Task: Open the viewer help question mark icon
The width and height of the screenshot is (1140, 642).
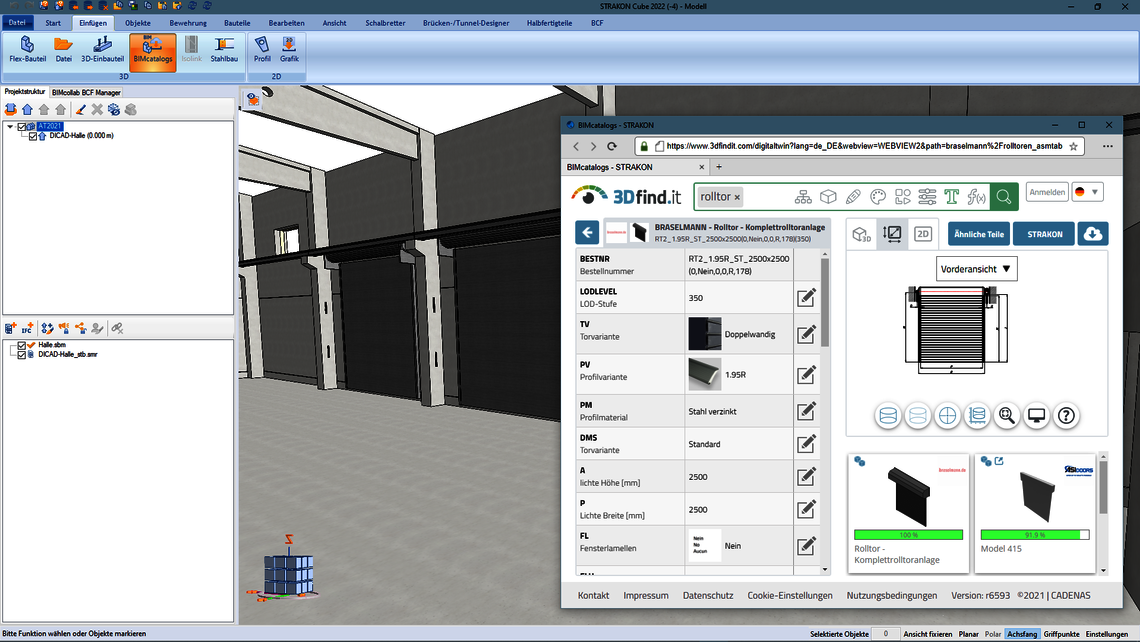Action: (x=1066, y=416)
